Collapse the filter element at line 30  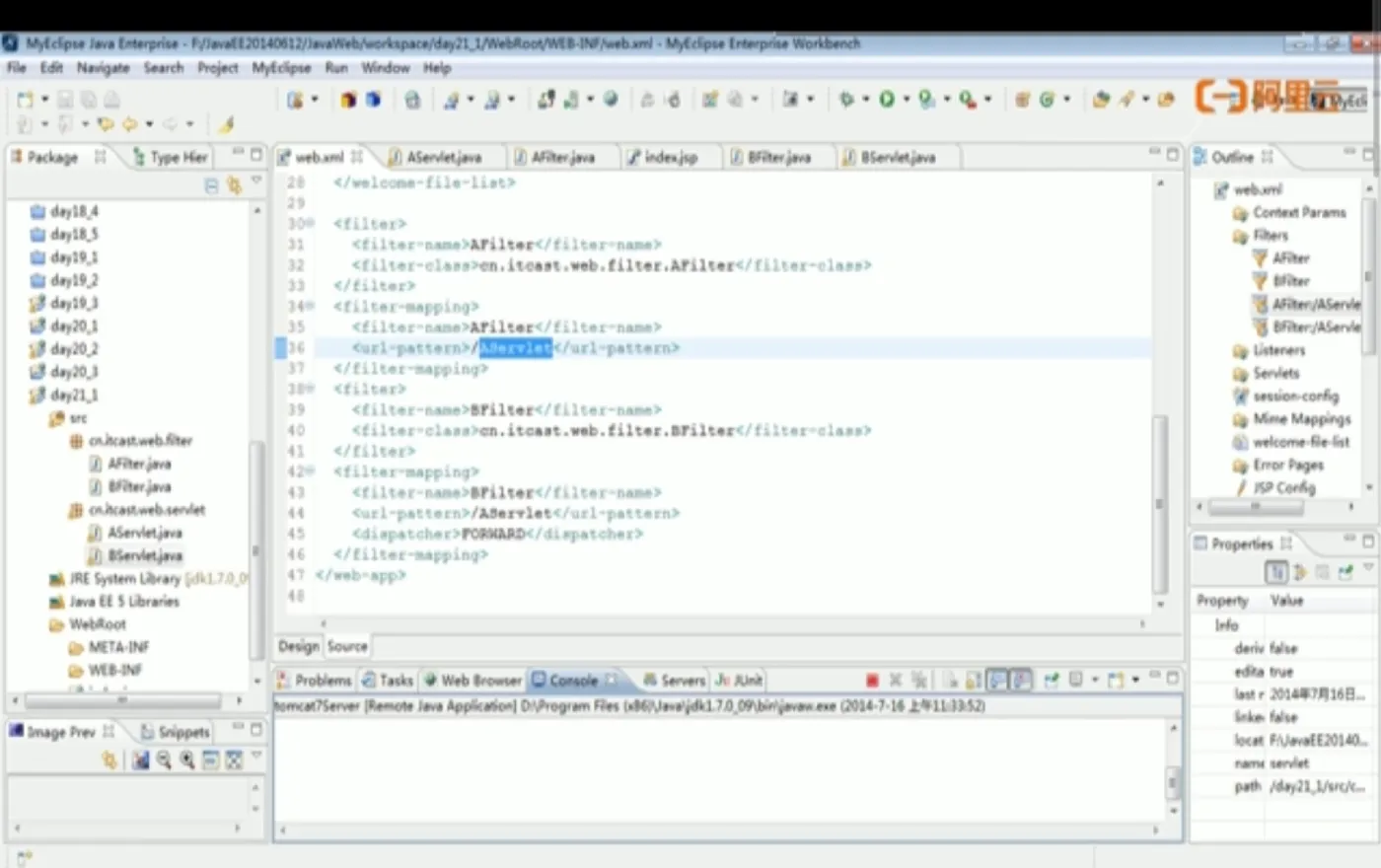(310, 224)
